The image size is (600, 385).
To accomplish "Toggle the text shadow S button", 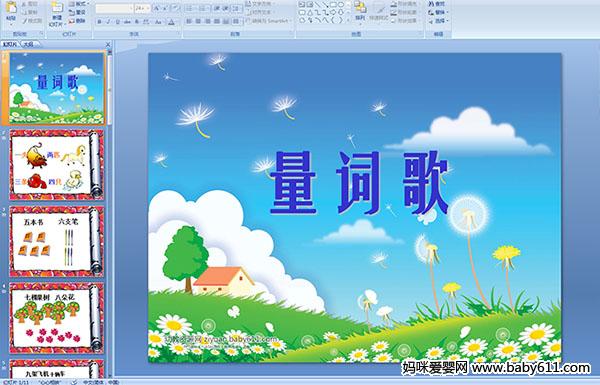I will click(137, 22).
